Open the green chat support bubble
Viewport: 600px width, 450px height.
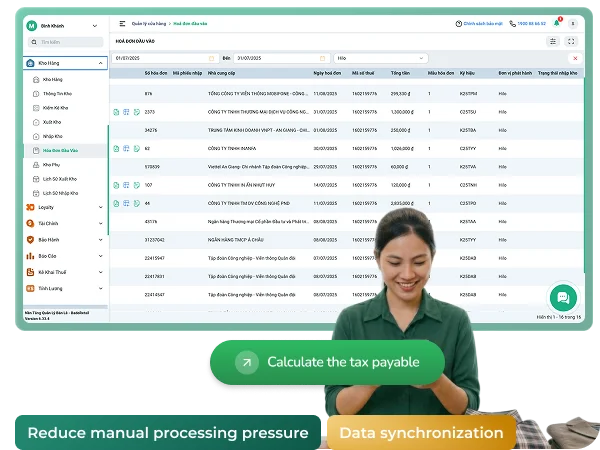[x=563, y=297]
